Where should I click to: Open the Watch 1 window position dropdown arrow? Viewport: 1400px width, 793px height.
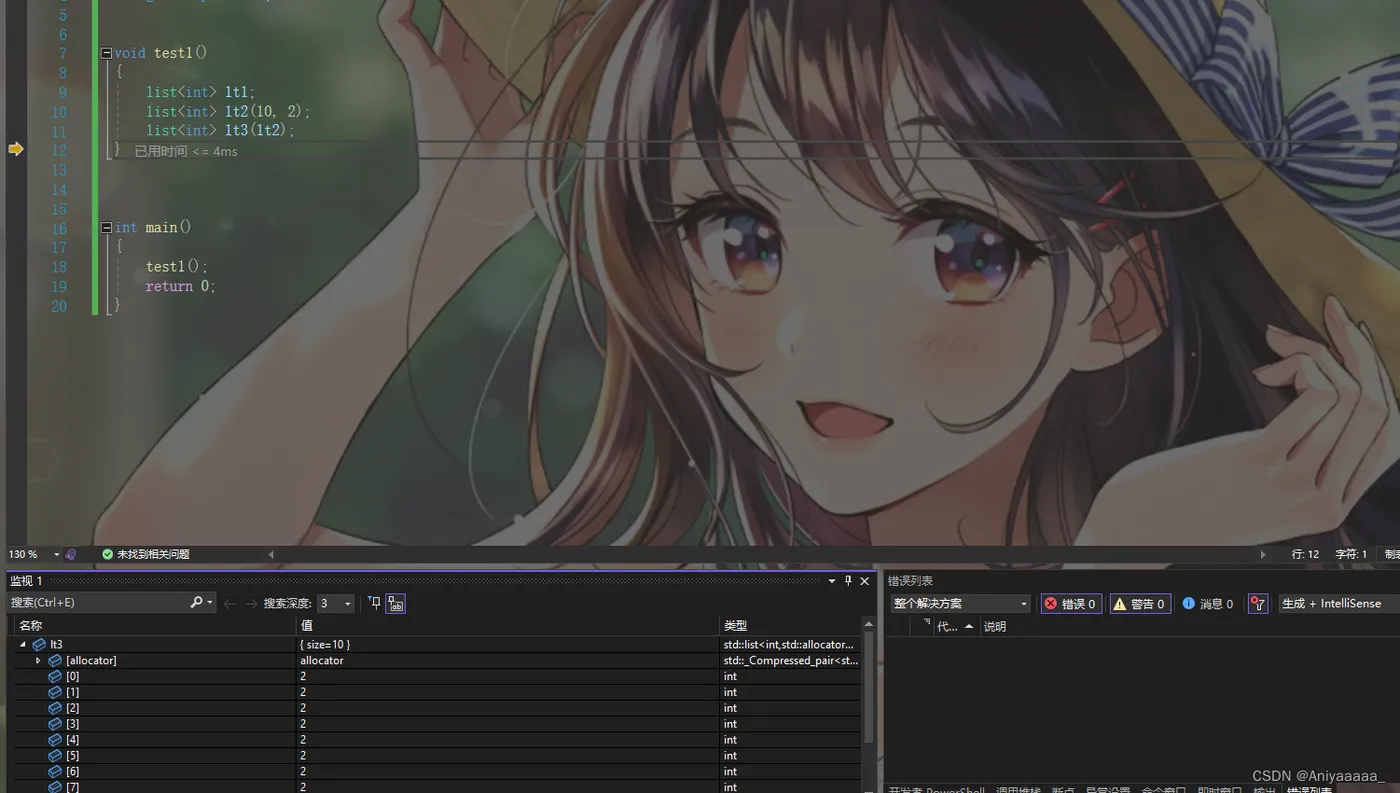click(831, 581)
